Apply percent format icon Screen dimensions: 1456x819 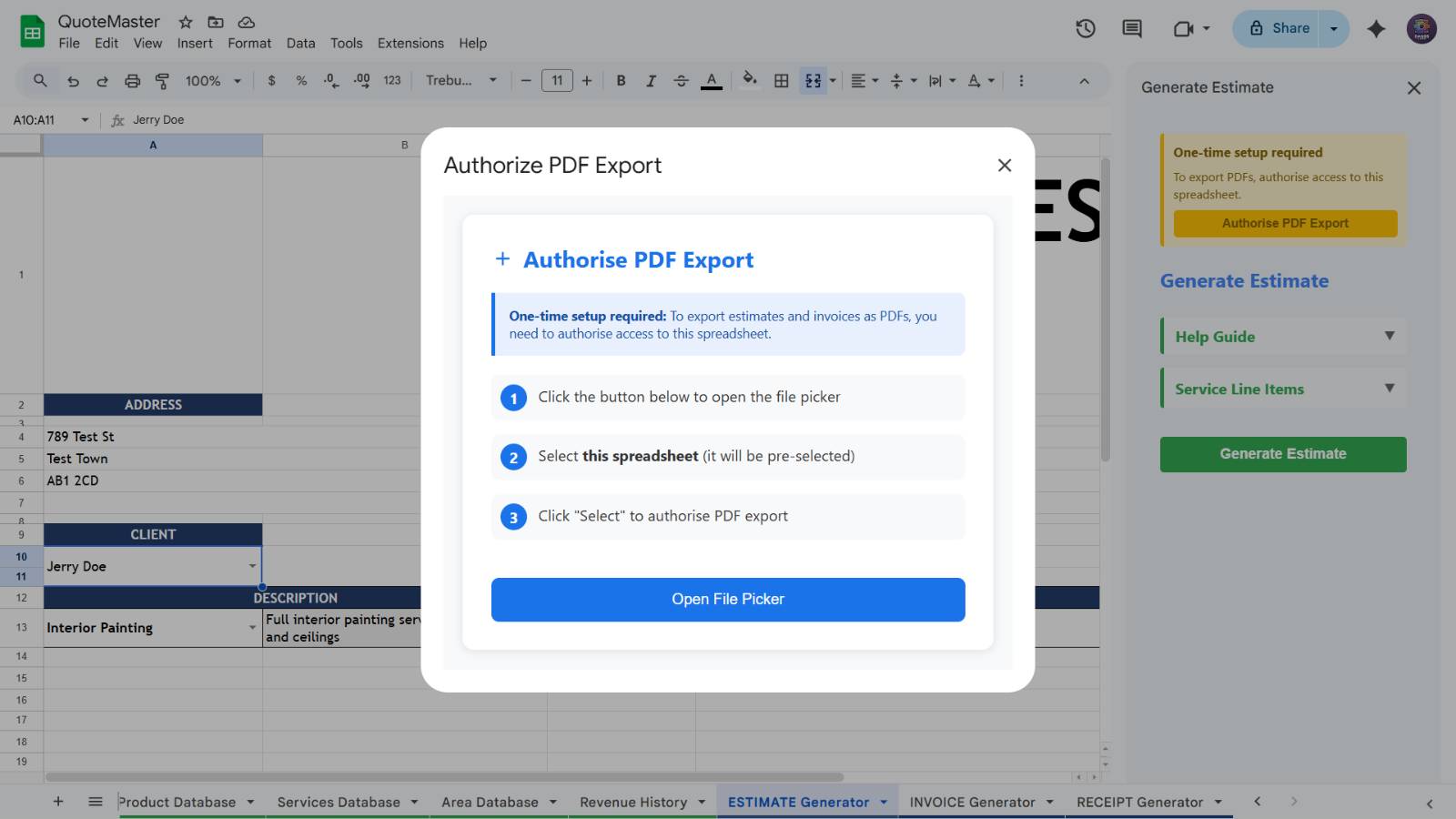pyautogui.click(x=300, y=80)
